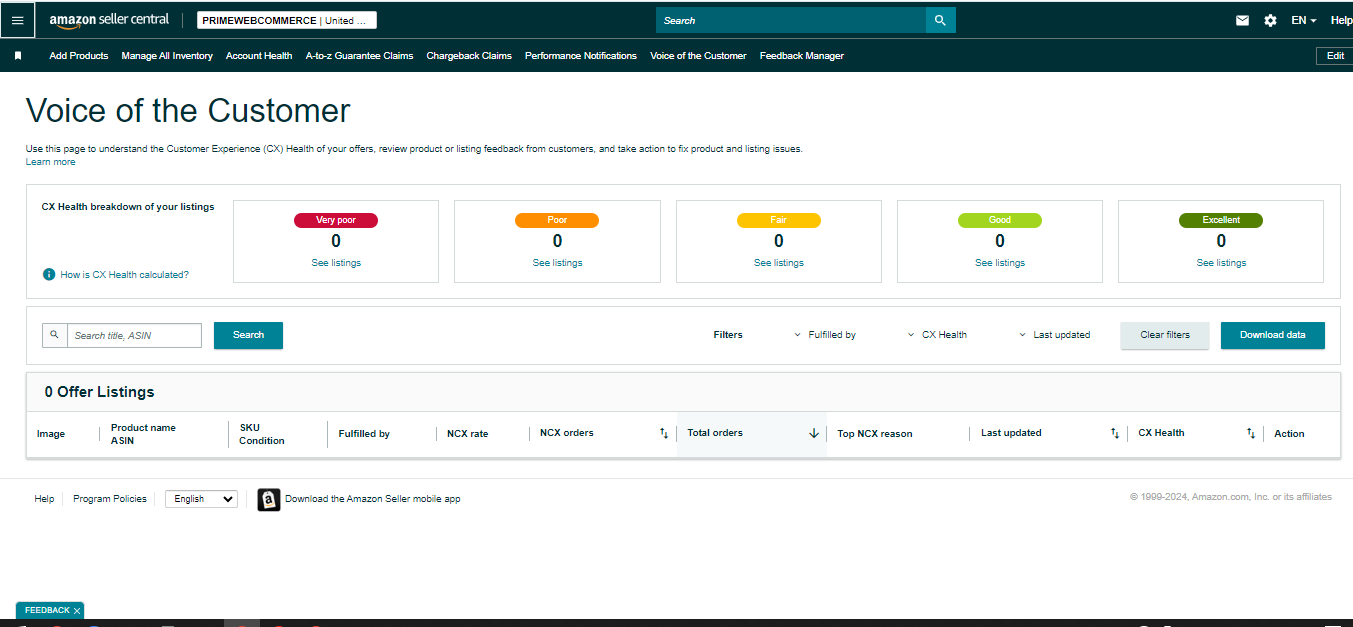The width and height of the screenshot is (1353, 627).
Task: Open the PRIMEWEBCOMMERCE account switcher
Action: [287, 20]
